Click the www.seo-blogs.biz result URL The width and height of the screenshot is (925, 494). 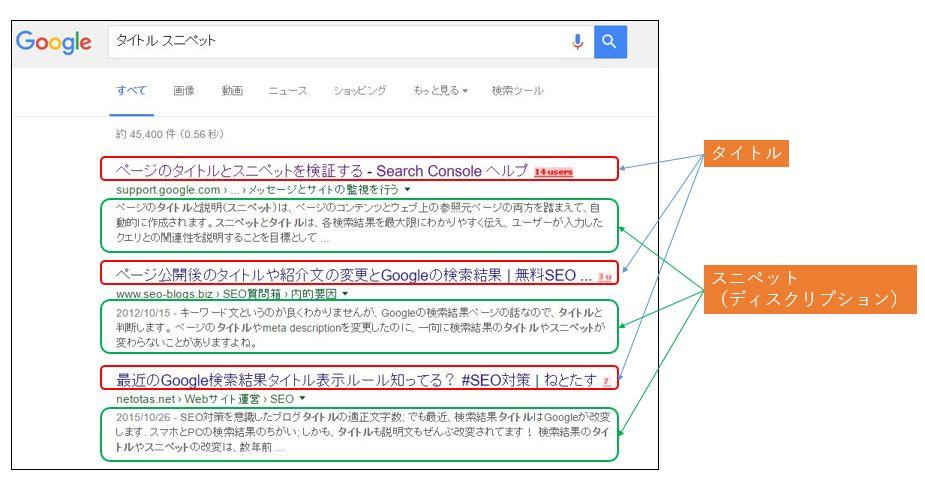pos(227,293)
